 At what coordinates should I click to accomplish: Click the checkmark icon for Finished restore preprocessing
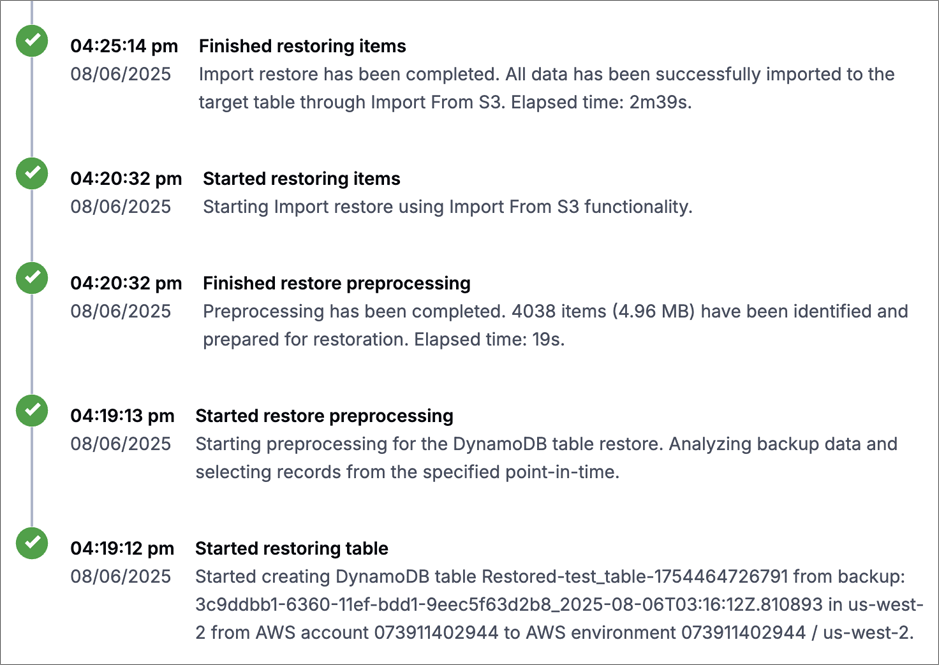(x=32, y=278)
